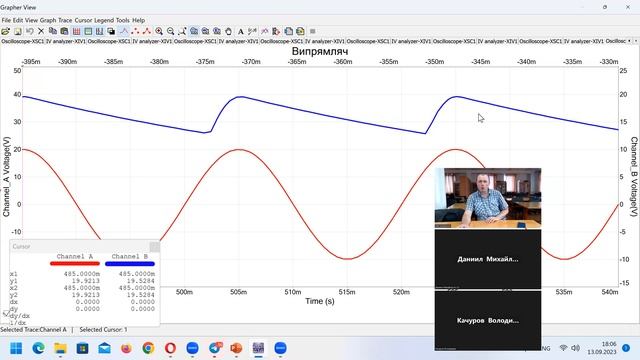Viewport: 640px width, 360px height.
Task: Click the "Channel_A Voltage(V)" left axis label
Action: (x=6, y=176)
